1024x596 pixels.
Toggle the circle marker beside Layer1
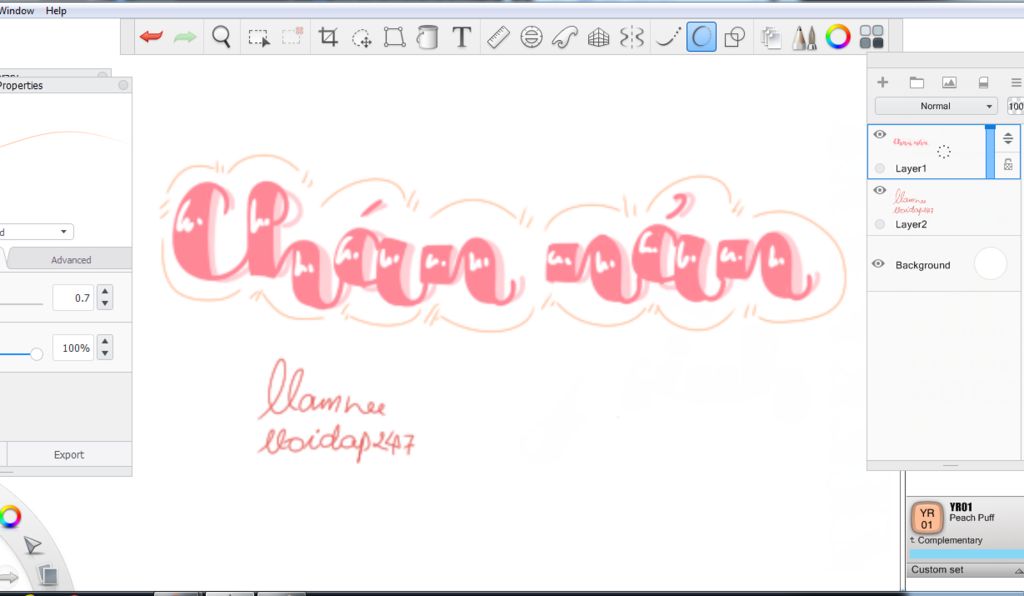coord(880,168)
